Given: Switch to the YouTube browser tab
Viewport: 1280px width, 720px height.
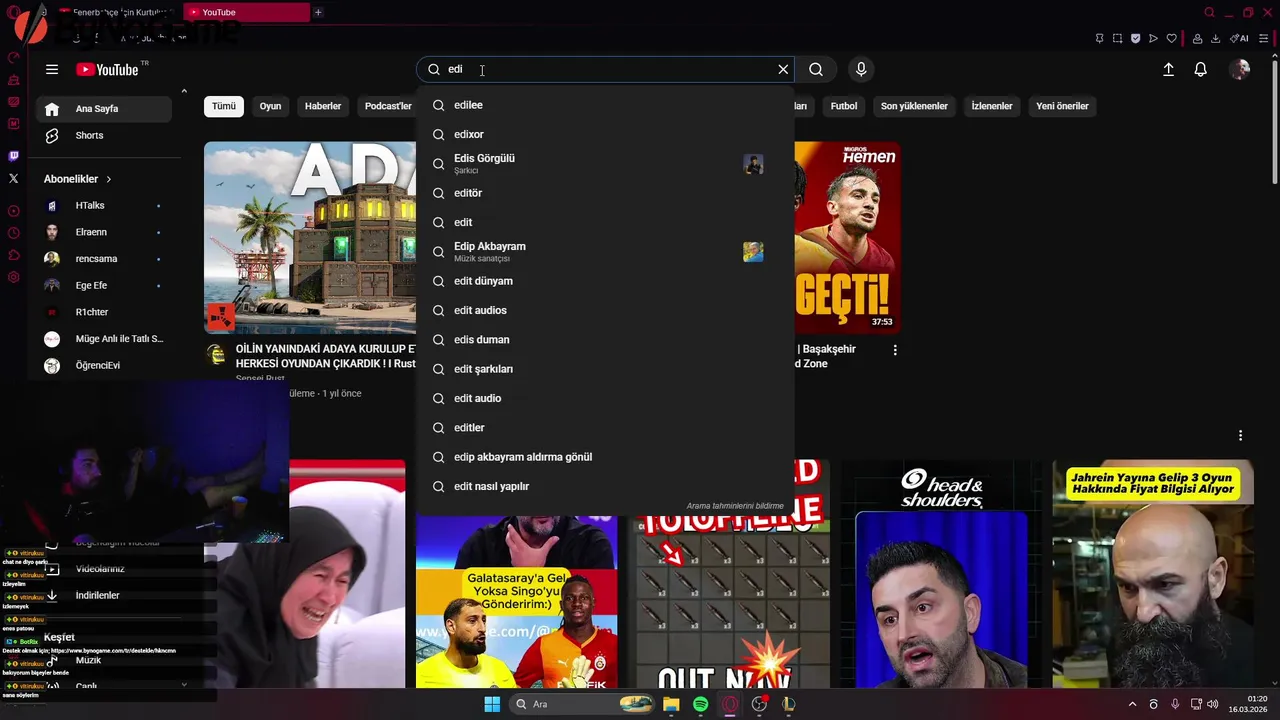Looking at the screenshot, I should click(247, 12).
